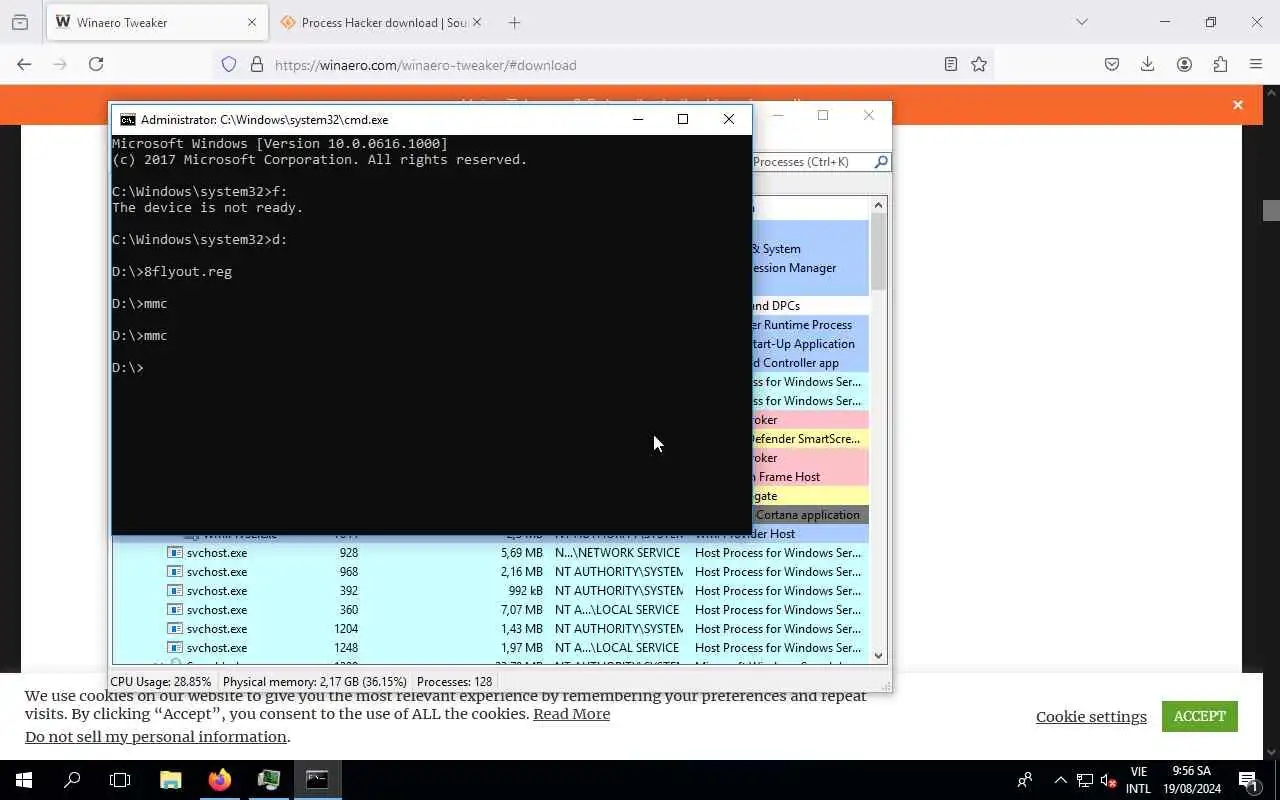Open a new Firefox tab
This screenshot has height=800, width=1280.
click(x=514, y=22)
